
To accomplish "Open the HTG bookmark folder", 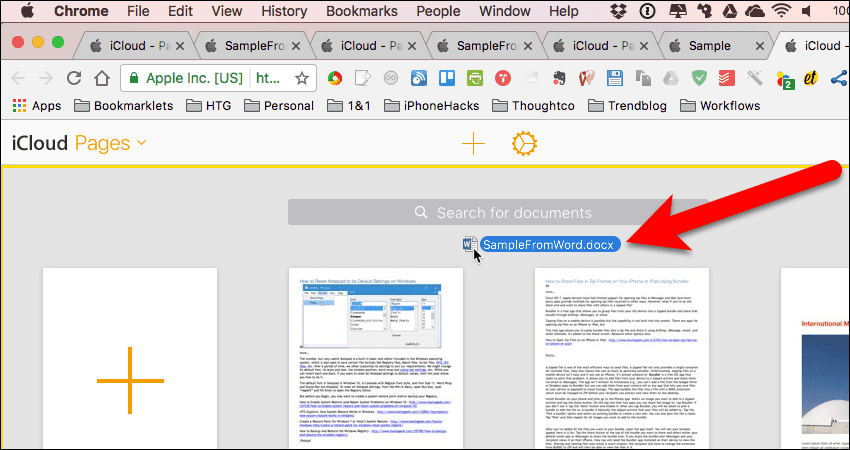I will coord(209,106).
